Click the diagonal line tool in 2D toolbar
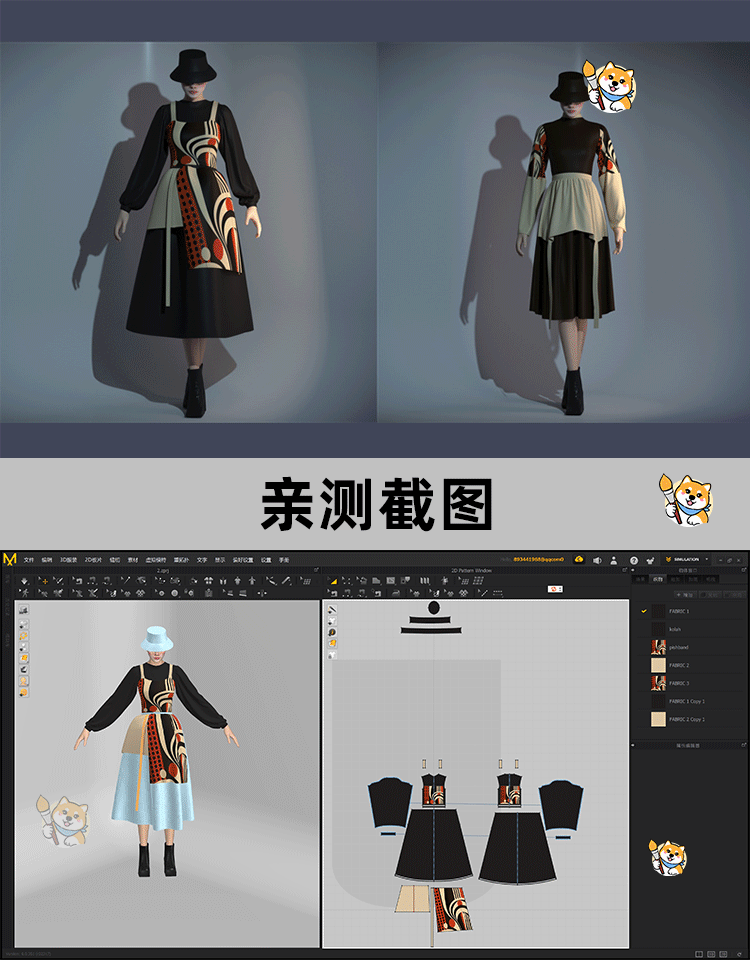Viewport: 750px width, 960px height. [483, 593]
